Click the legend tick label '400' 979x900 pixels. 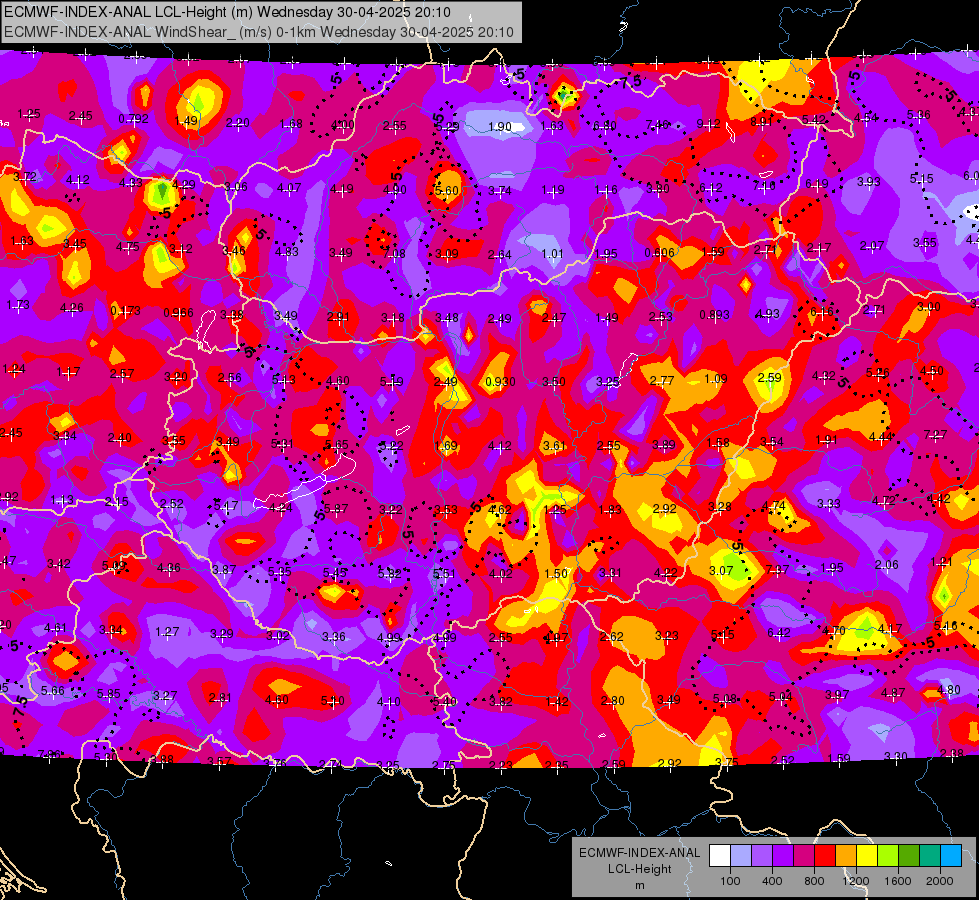772,881
